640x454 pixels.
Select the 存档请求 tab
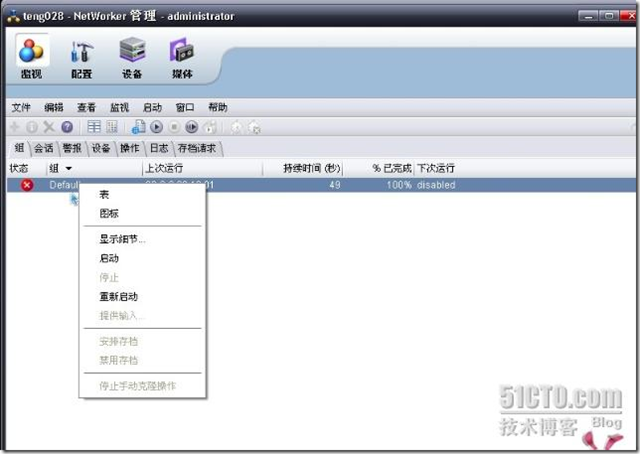tap(197, 148)
